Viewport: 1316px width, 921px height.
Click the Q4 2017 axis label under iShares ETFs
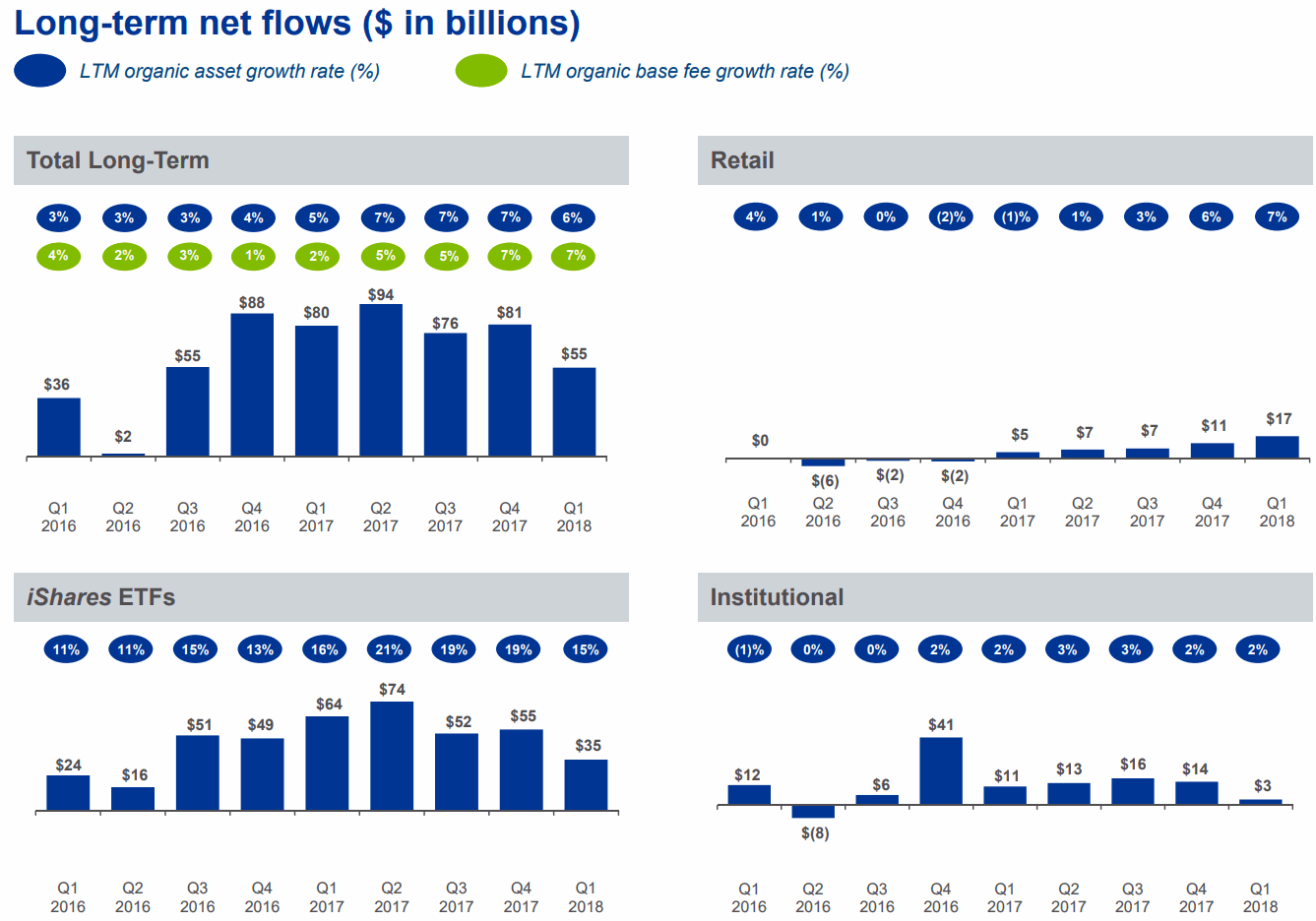tap(521, 897)
